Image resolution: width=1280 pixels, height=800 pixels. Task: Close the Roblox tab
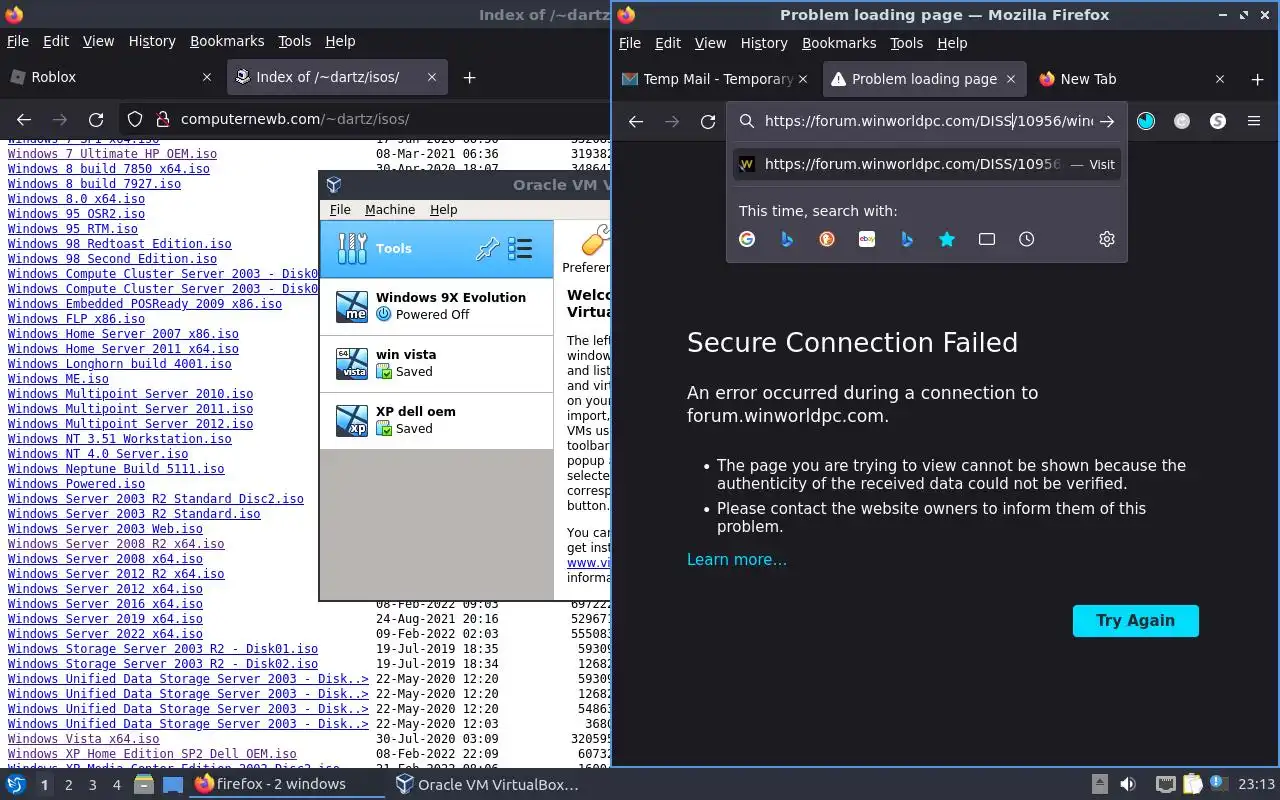tap(207, 77)
